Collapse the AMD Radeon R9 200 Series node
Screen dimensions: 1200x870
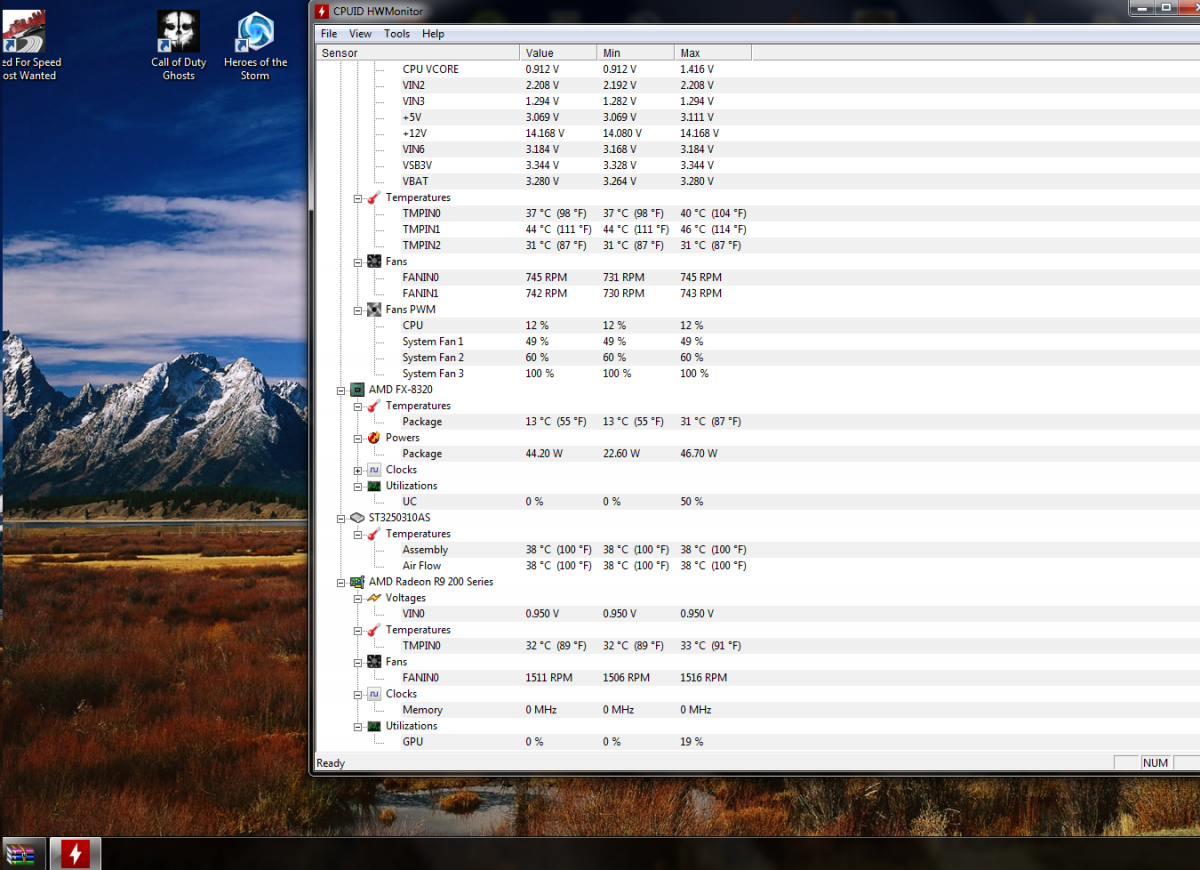coord(342,581)
